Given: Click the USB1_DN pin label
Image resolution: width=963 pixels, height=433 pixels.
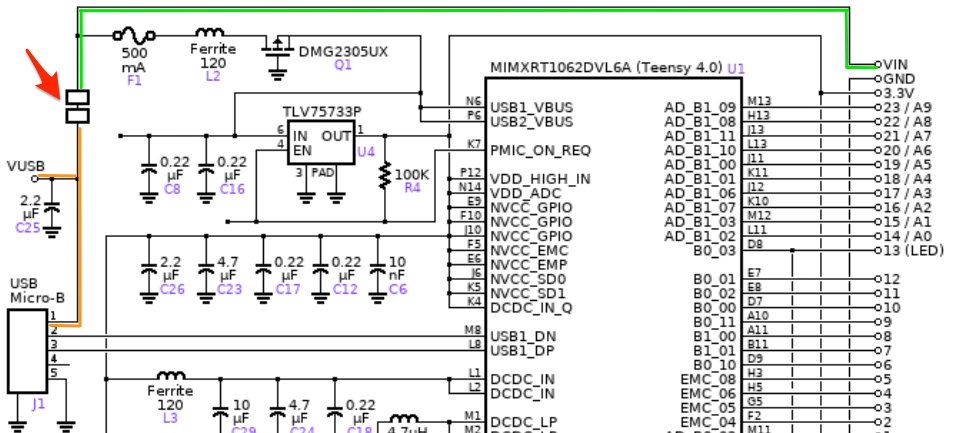Looking at the screenshot, I should click(523, 337).
